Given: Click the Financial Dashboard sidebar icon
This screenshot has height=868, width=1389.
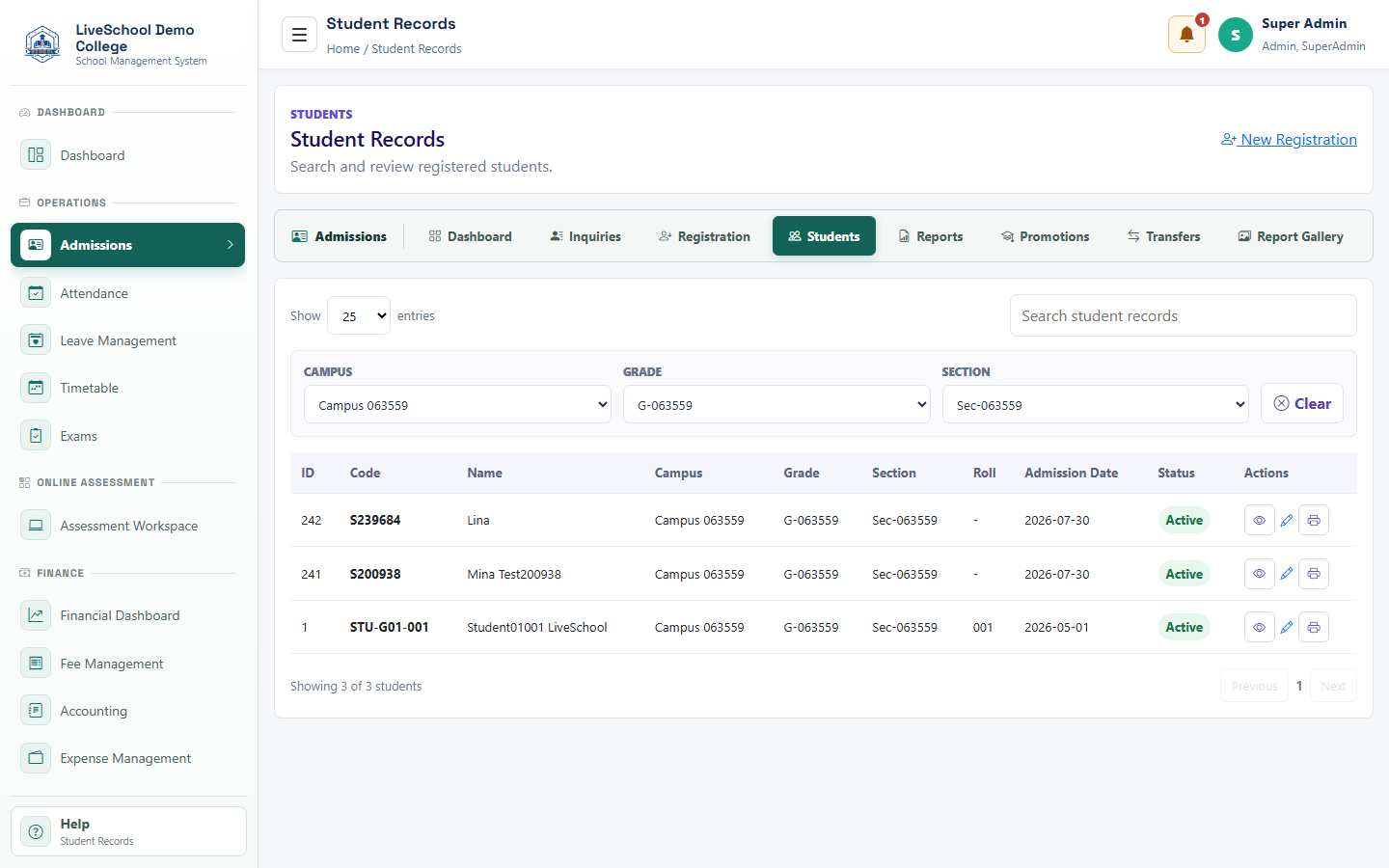Looking at the screenshot, I should tap(36, 615).
